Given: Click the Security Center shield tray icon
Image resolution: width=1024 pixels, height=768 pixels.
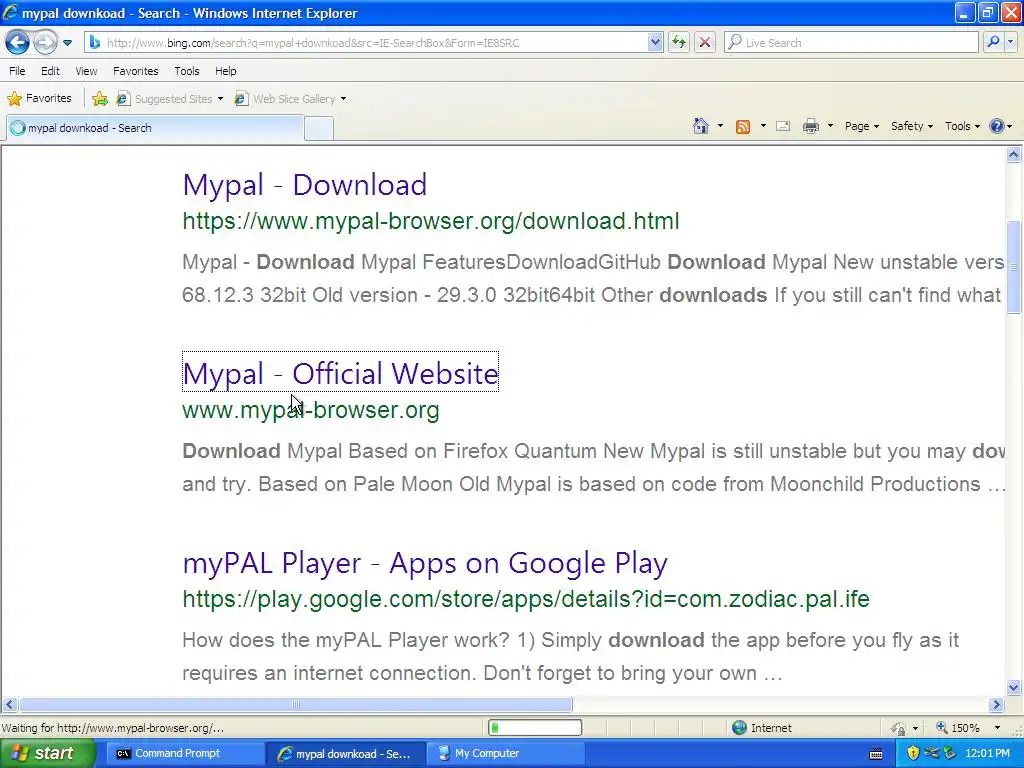Looking at the screenshot, I should pos(912,754).
